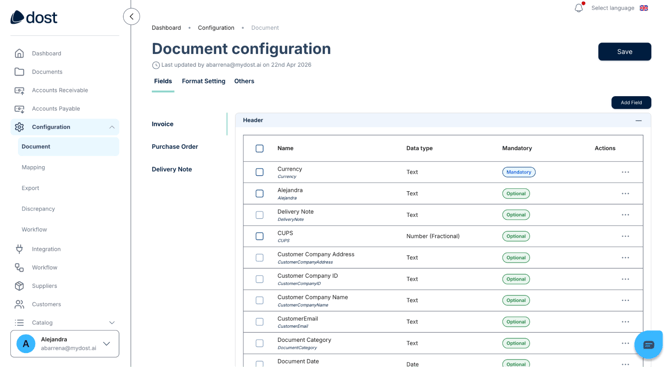Switch to the Others tab

tap(244, 81)
